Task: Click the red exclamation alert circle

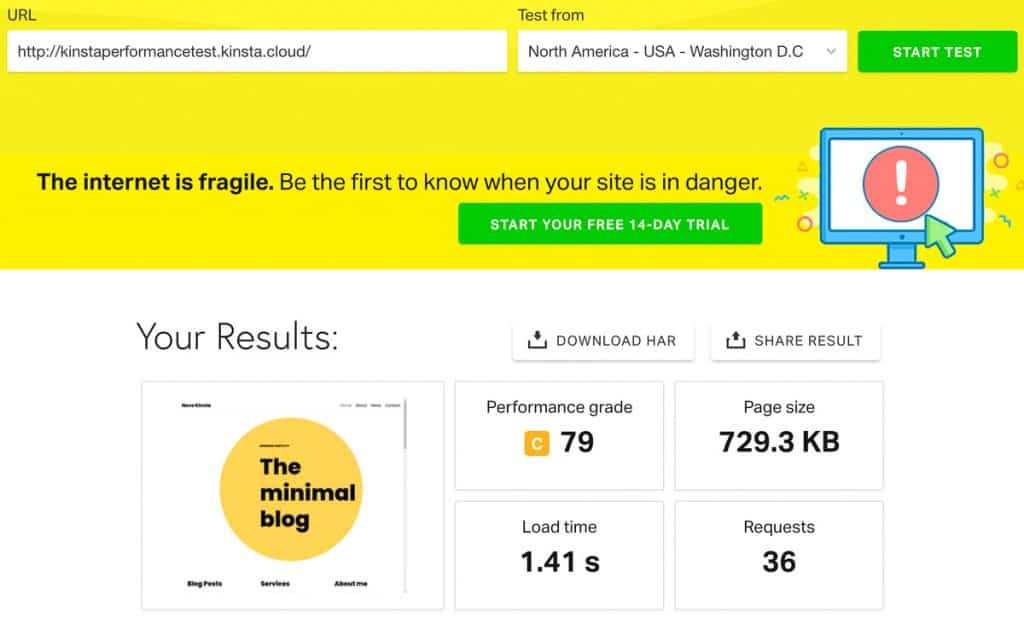Action: (x=901, y=181)
